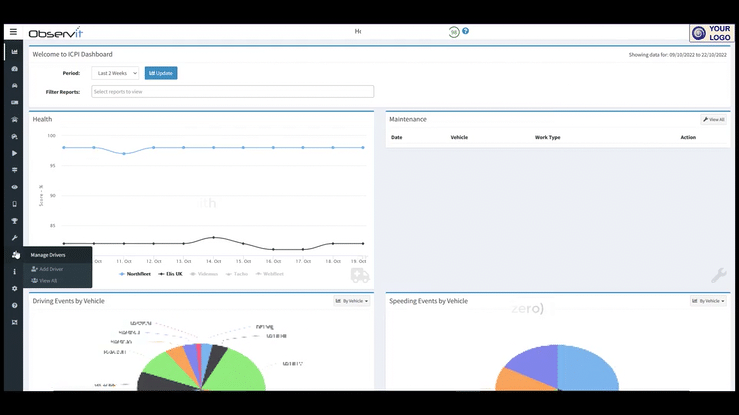The width and height of the screenshot is (739, 415).
Task: Expand By Vehicle dropdown for Driving Events
Action: tap(352, 301)
